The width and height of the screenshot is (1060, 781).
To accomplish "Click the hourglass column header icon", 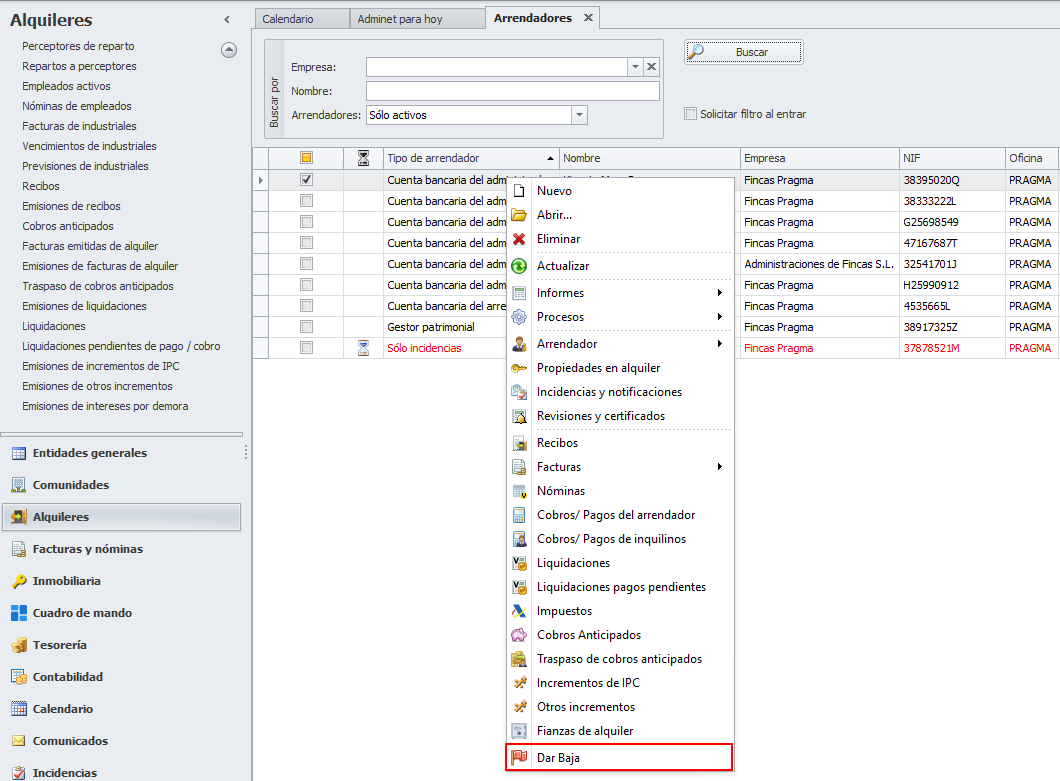I will 363,158.
